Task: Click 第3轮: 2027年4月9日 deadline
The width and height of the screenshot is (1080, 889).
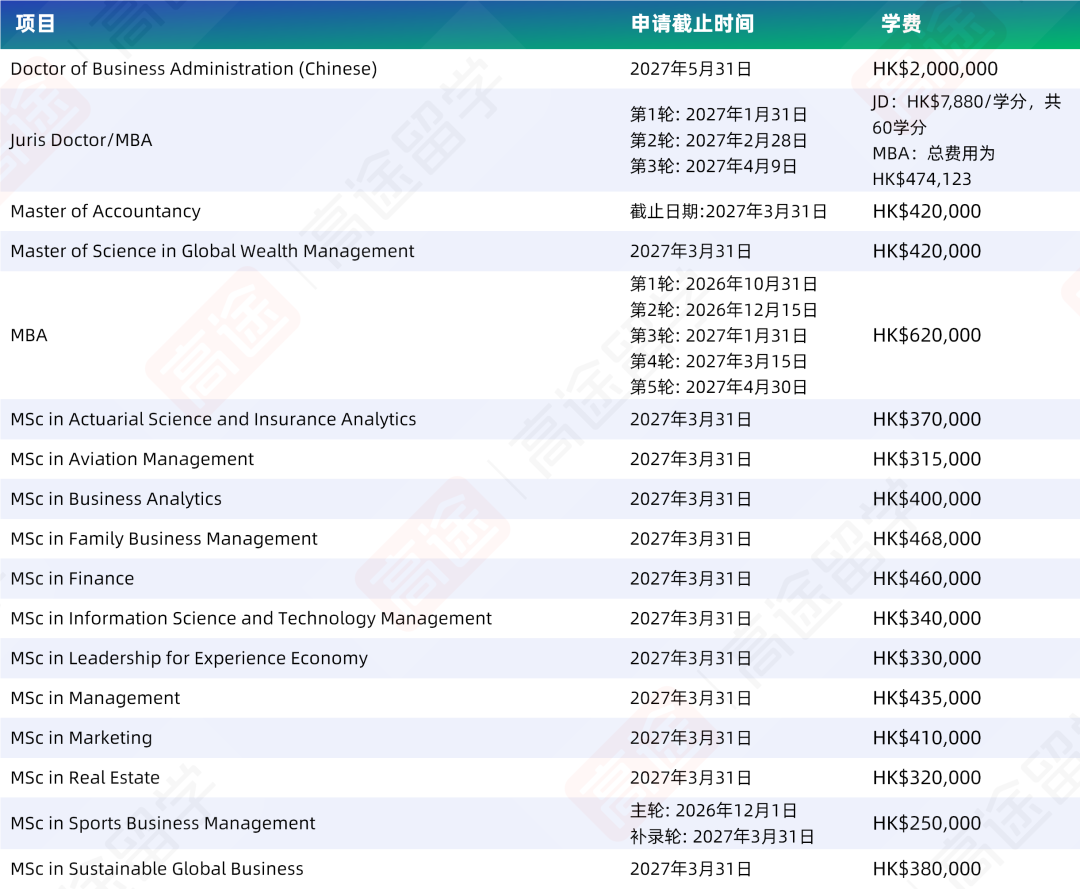Action: (x=714, y=167)
